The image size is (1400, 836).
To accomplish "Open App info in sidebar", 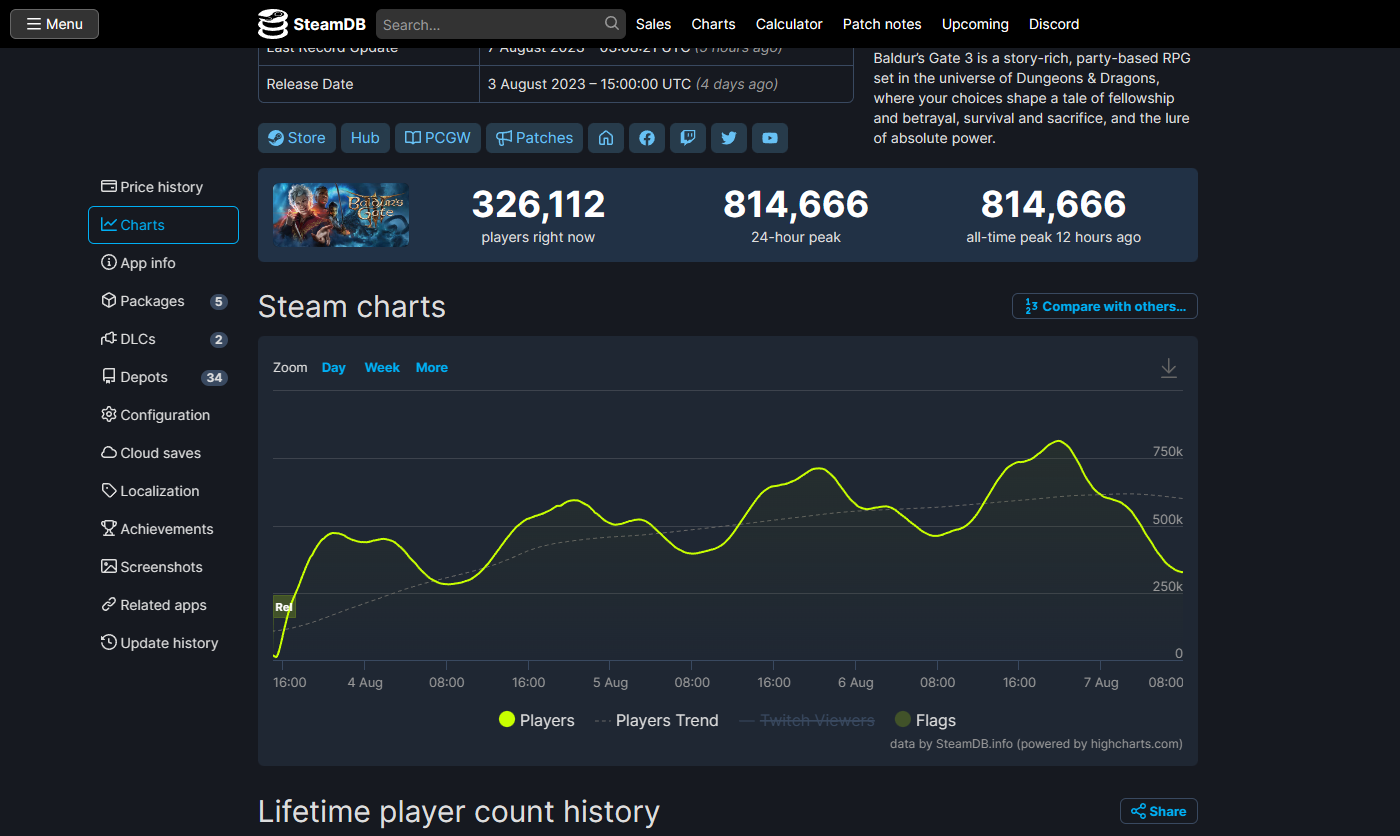I will point(163,263).
